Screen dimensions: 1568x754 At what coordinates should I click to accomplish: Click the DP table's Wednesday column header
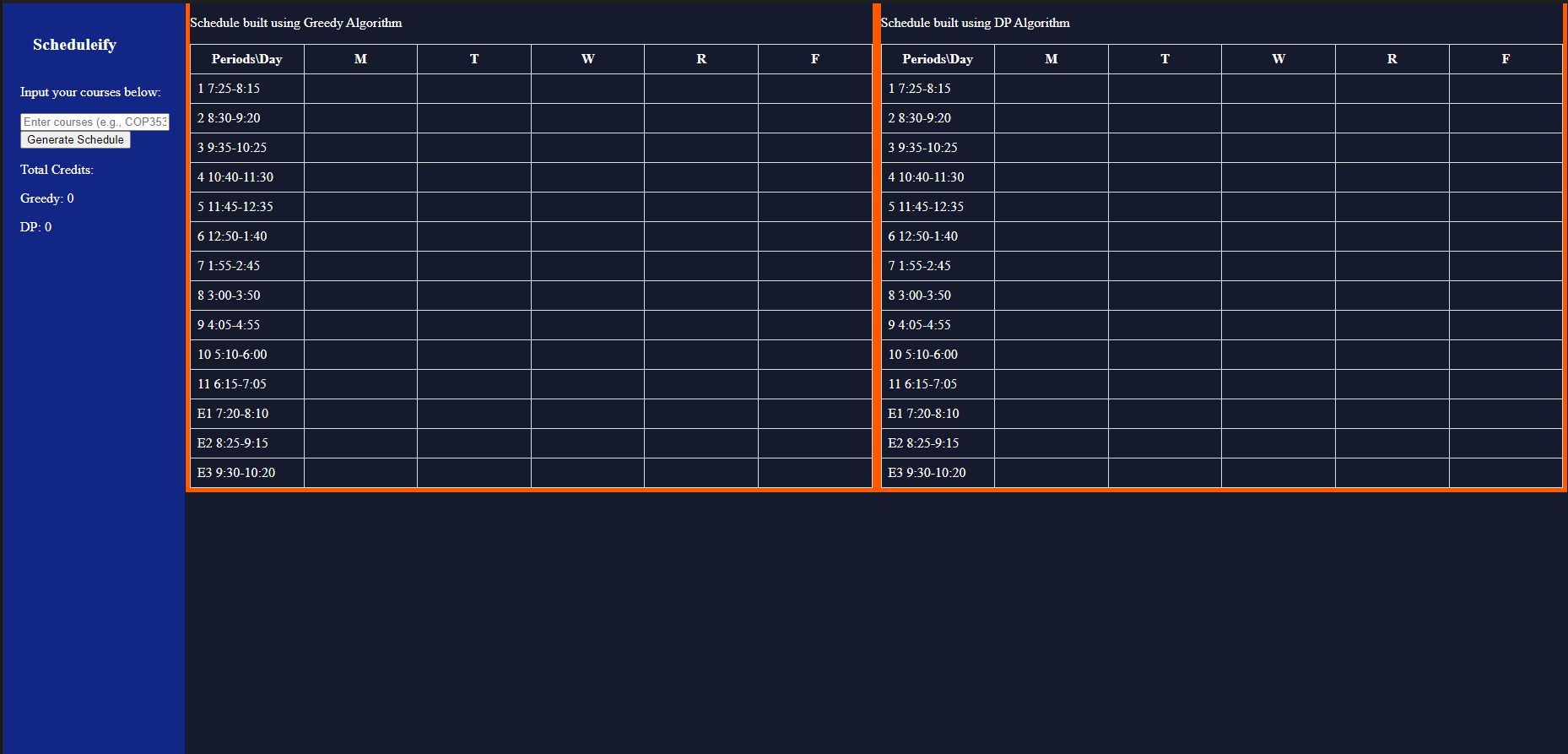1278,59
